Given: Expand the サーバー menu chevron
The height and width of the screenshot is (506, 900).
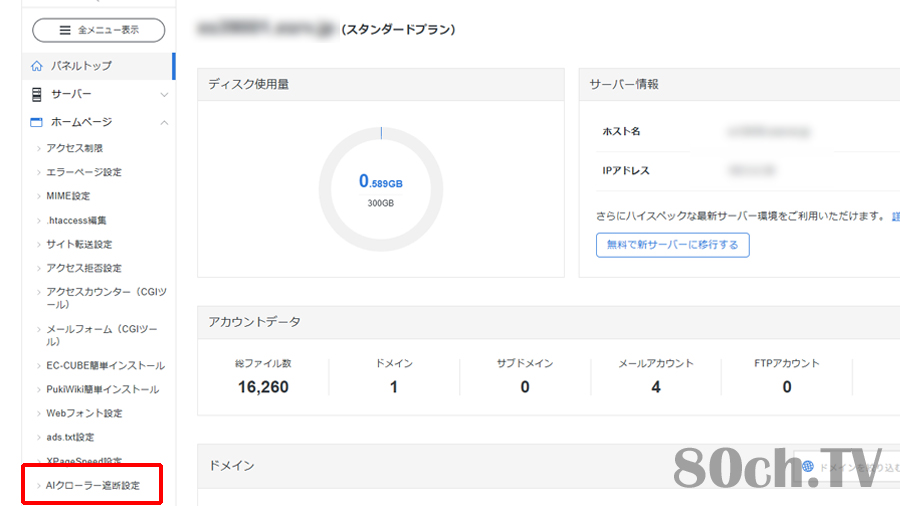Looking at the screenshot, I should coord(164,95).
